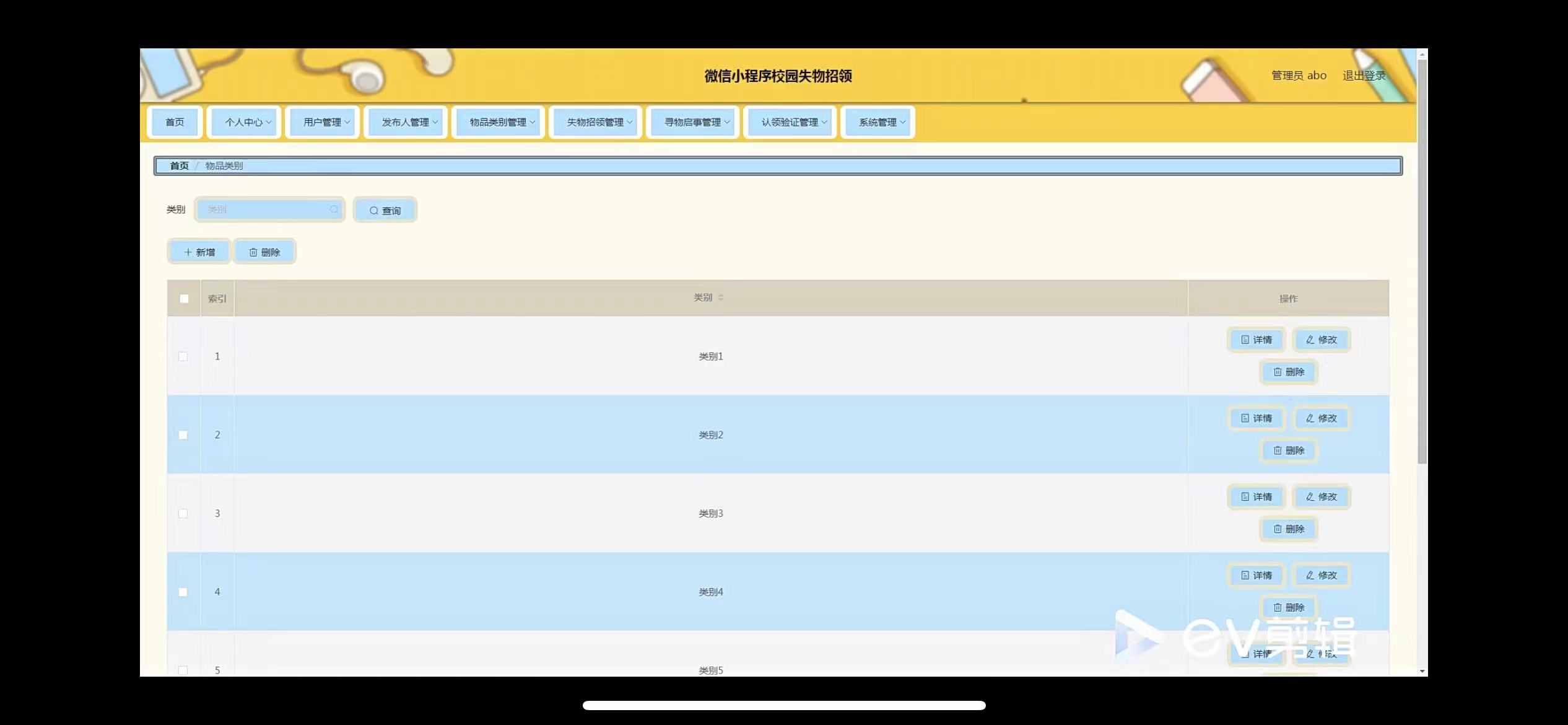Click 退出登录 link
1568x725 pixels.
(x=1363, y=76)
